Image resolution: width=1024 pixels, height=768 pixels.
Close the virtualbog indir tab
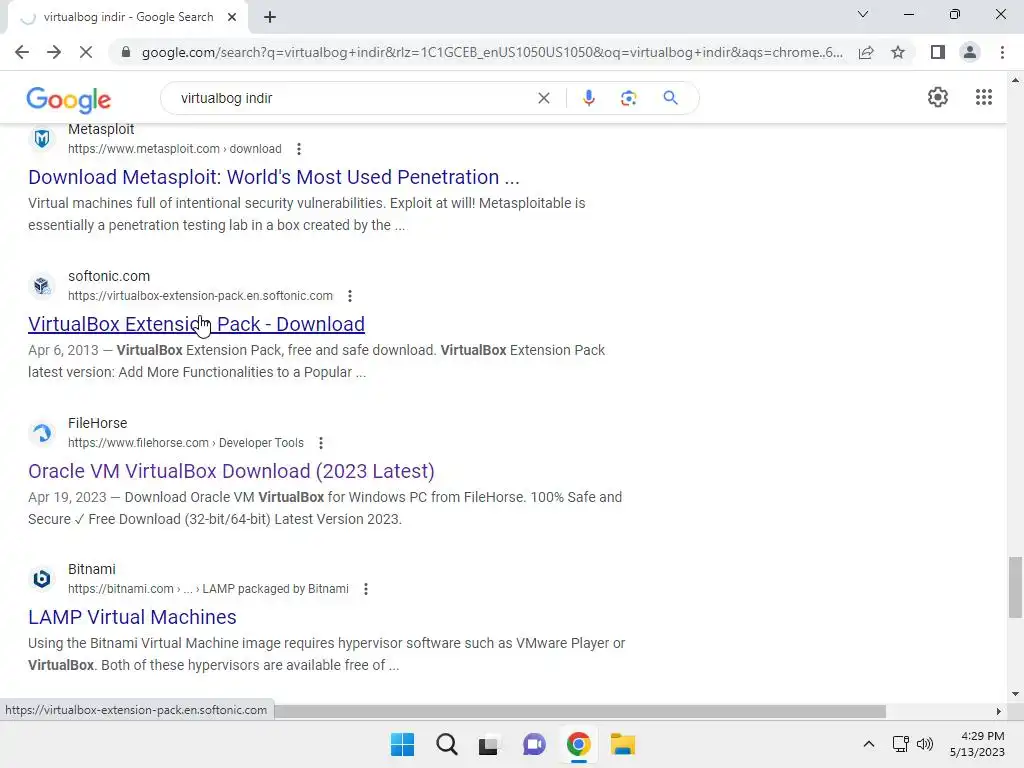click(x=232, y=18)
